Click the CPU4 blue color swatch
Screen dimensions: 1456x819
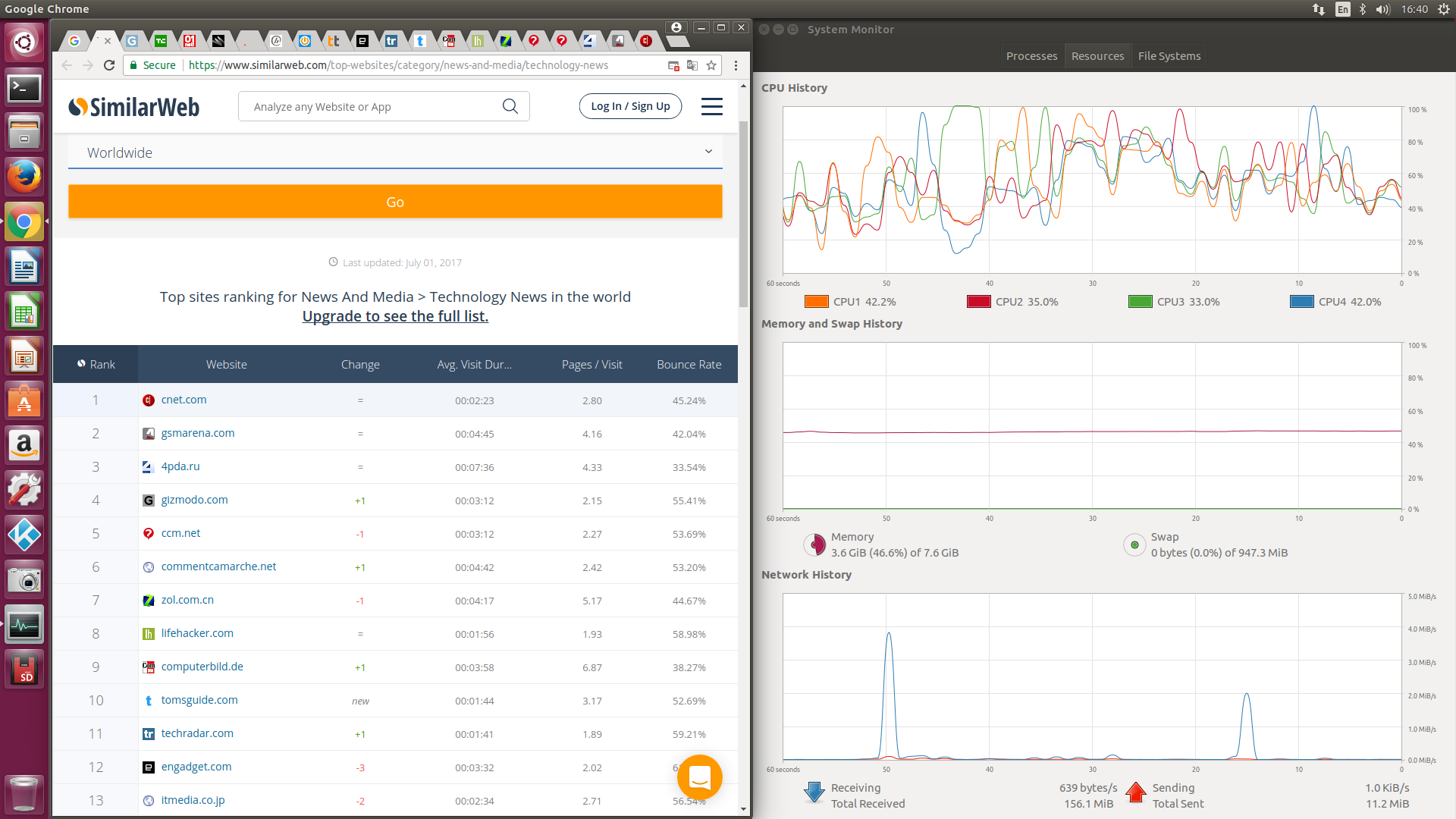coord(1301,302)
